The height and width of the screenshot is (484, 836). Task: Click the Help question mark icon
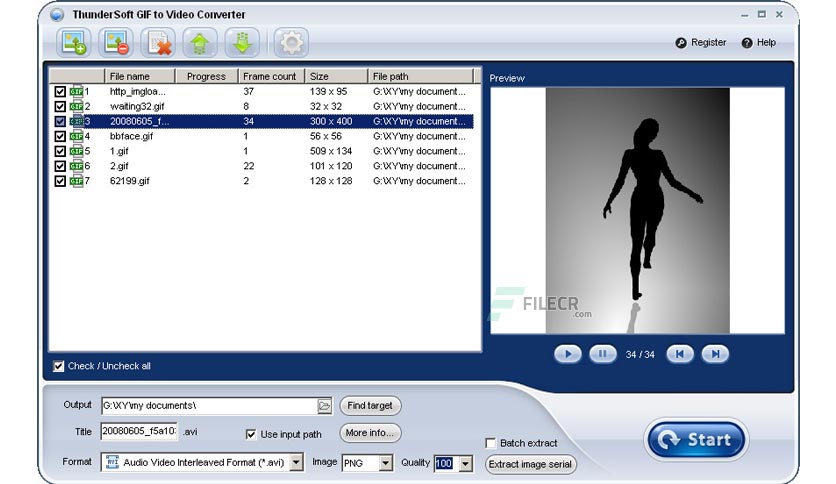(x=747, y=43)
